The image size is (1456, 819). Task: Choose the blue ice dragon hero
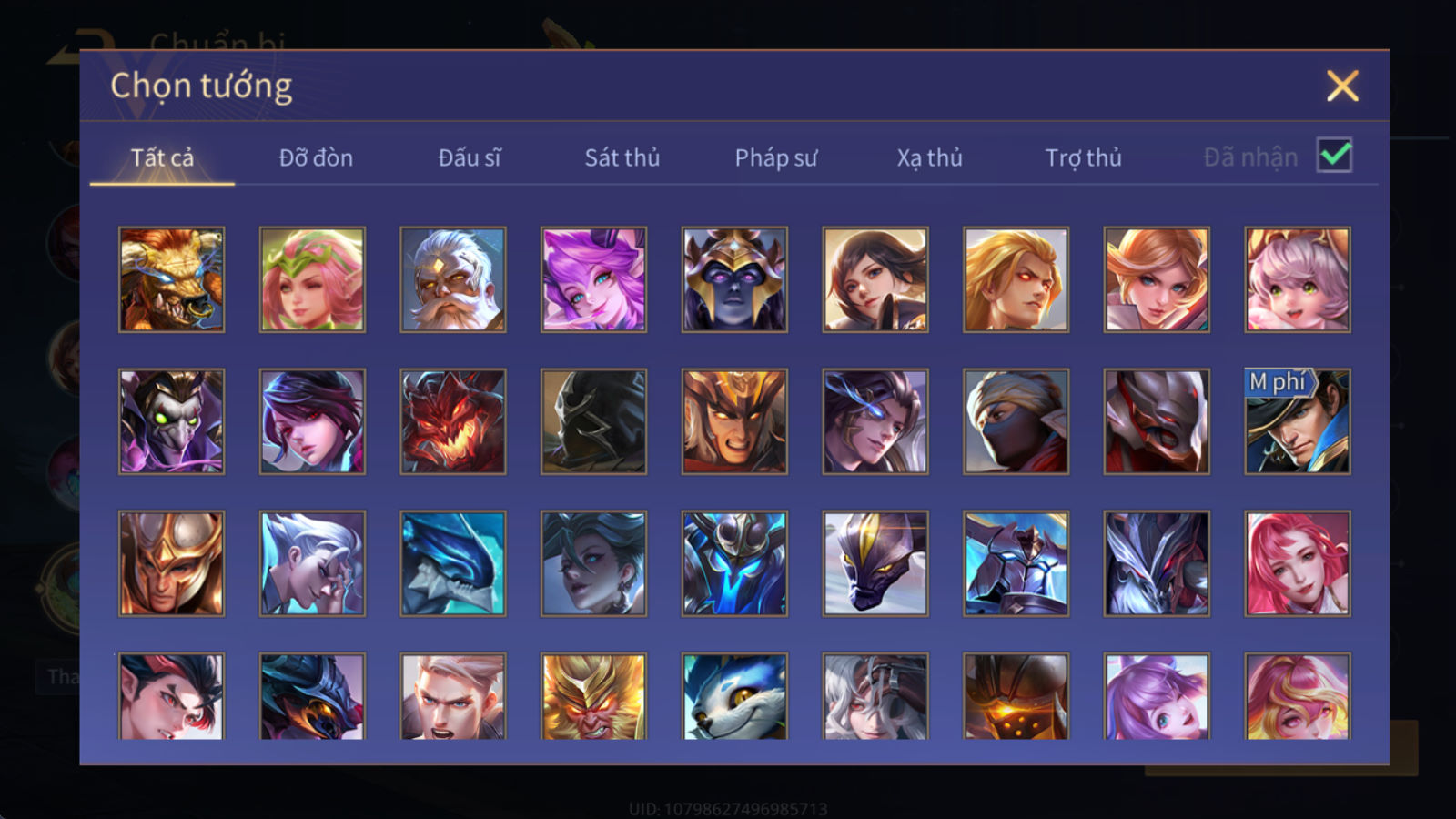452,563
